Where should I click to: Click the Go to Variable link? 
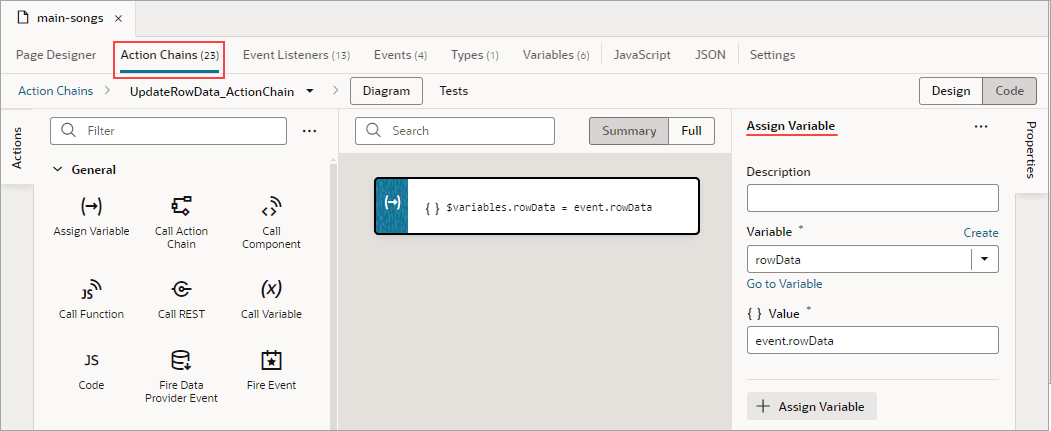pyautogui.click(x=784, y=284)
